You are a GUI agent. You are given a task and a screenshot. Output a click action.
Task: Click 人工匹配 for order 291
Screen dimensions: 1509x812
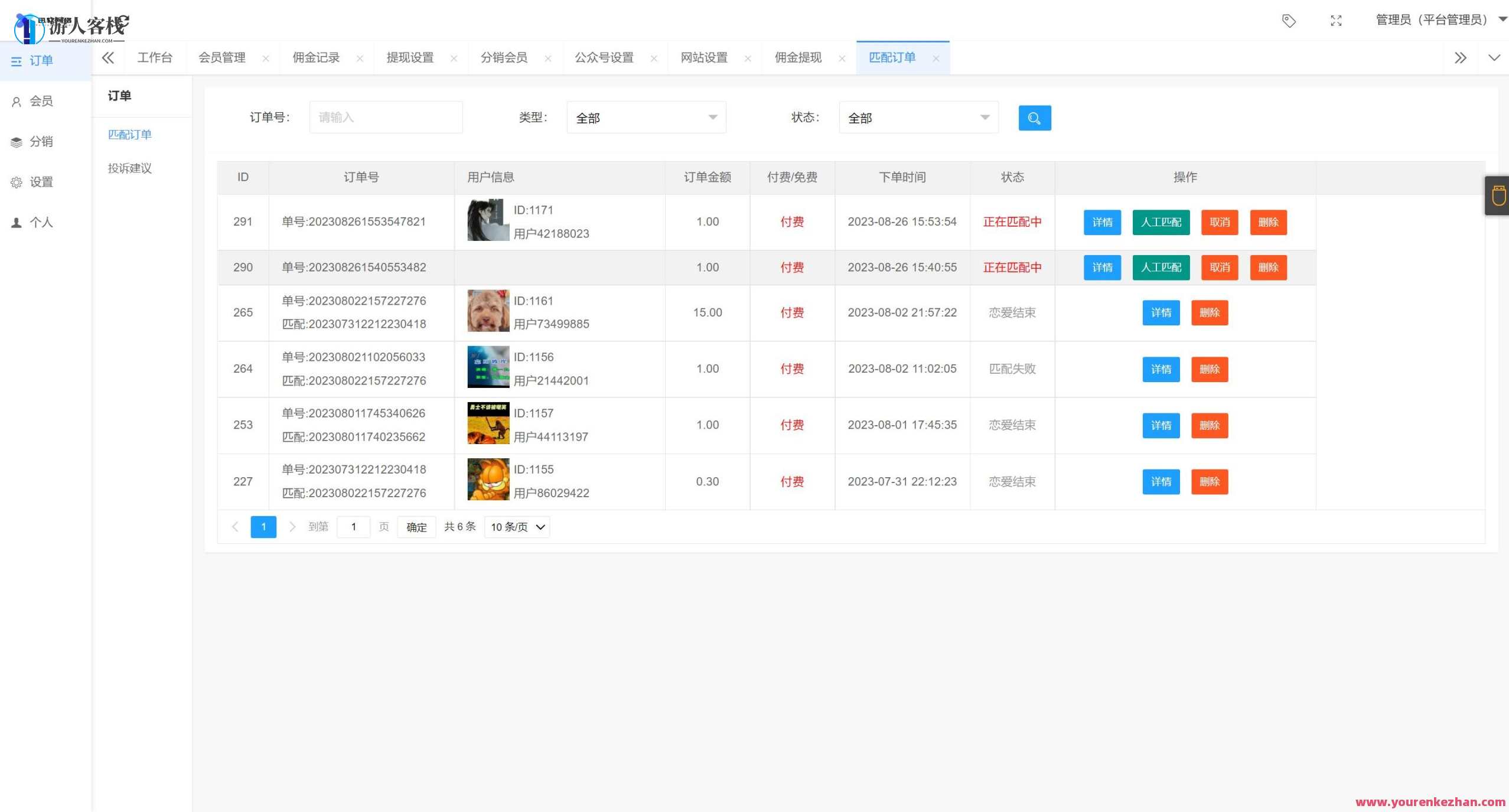click(1160, 222)
